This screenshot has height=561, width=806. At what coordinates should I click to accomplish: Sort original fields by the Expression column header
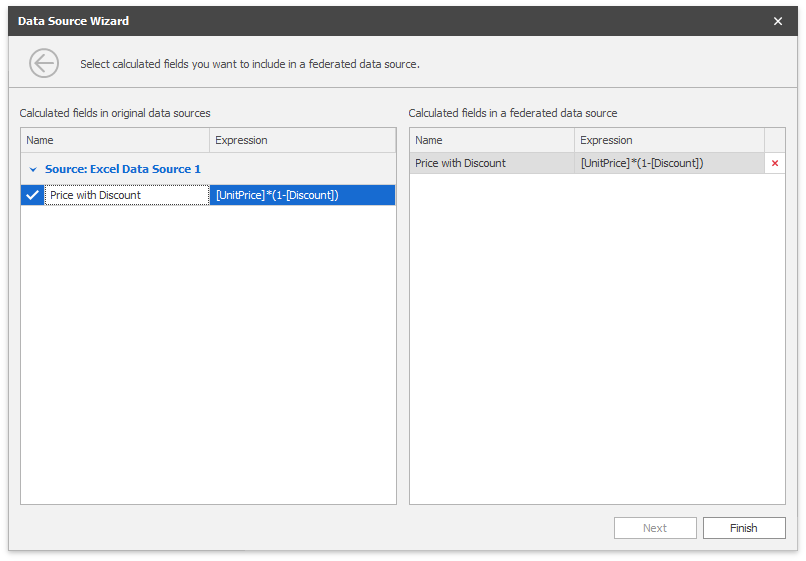302,140
